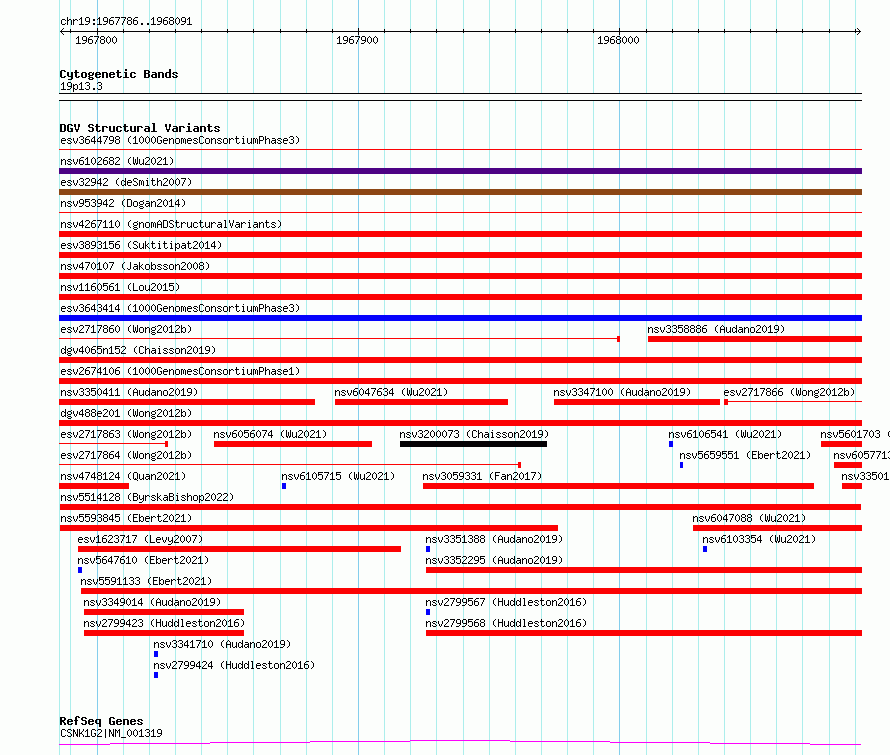Screen dimensions: 890x755
Task: Click the 1967900 ruler position label
Action: [x=357, y=40]
